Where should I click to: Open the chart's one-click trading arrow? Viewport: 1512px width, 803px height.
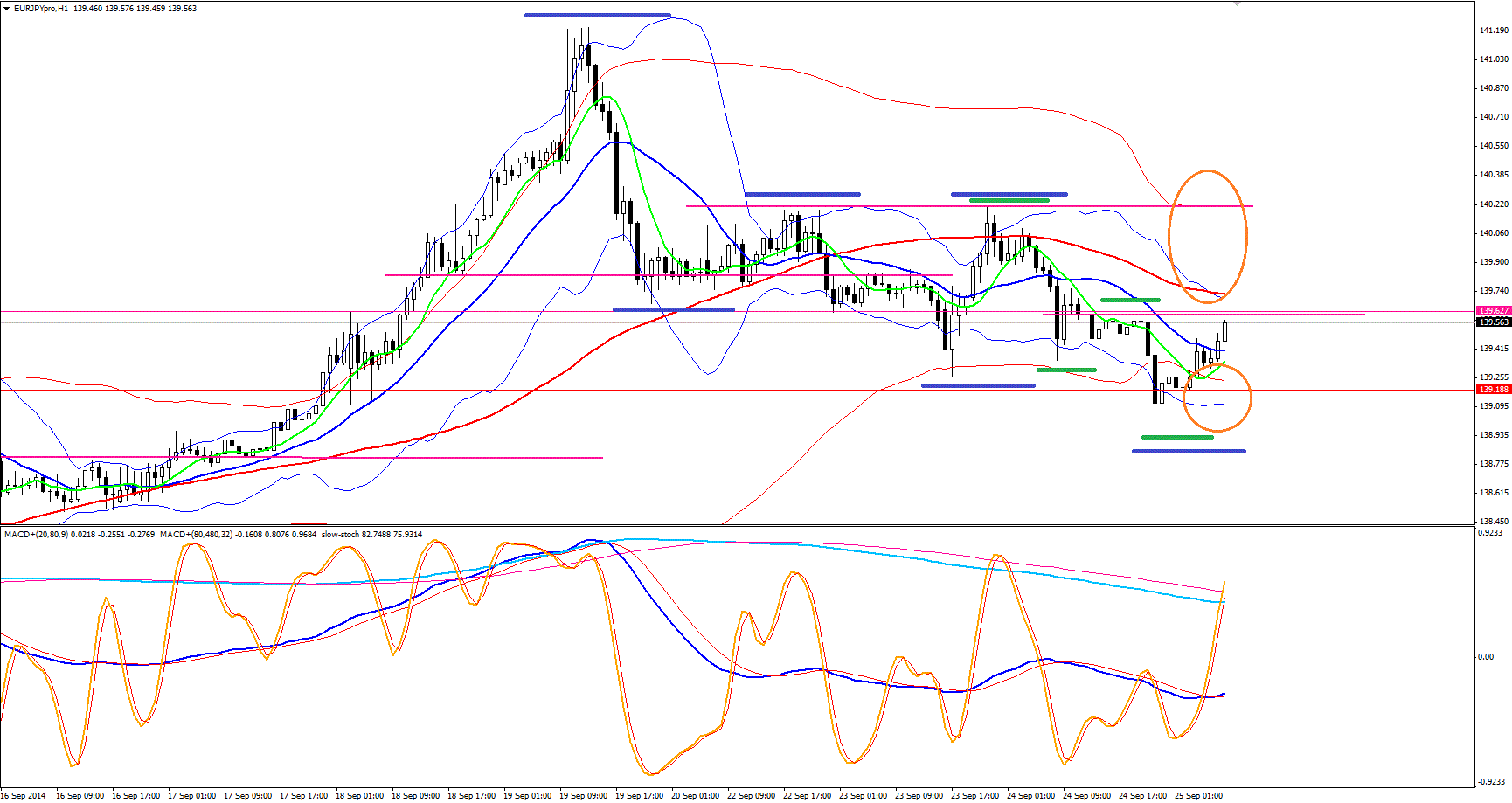[7, 9]
